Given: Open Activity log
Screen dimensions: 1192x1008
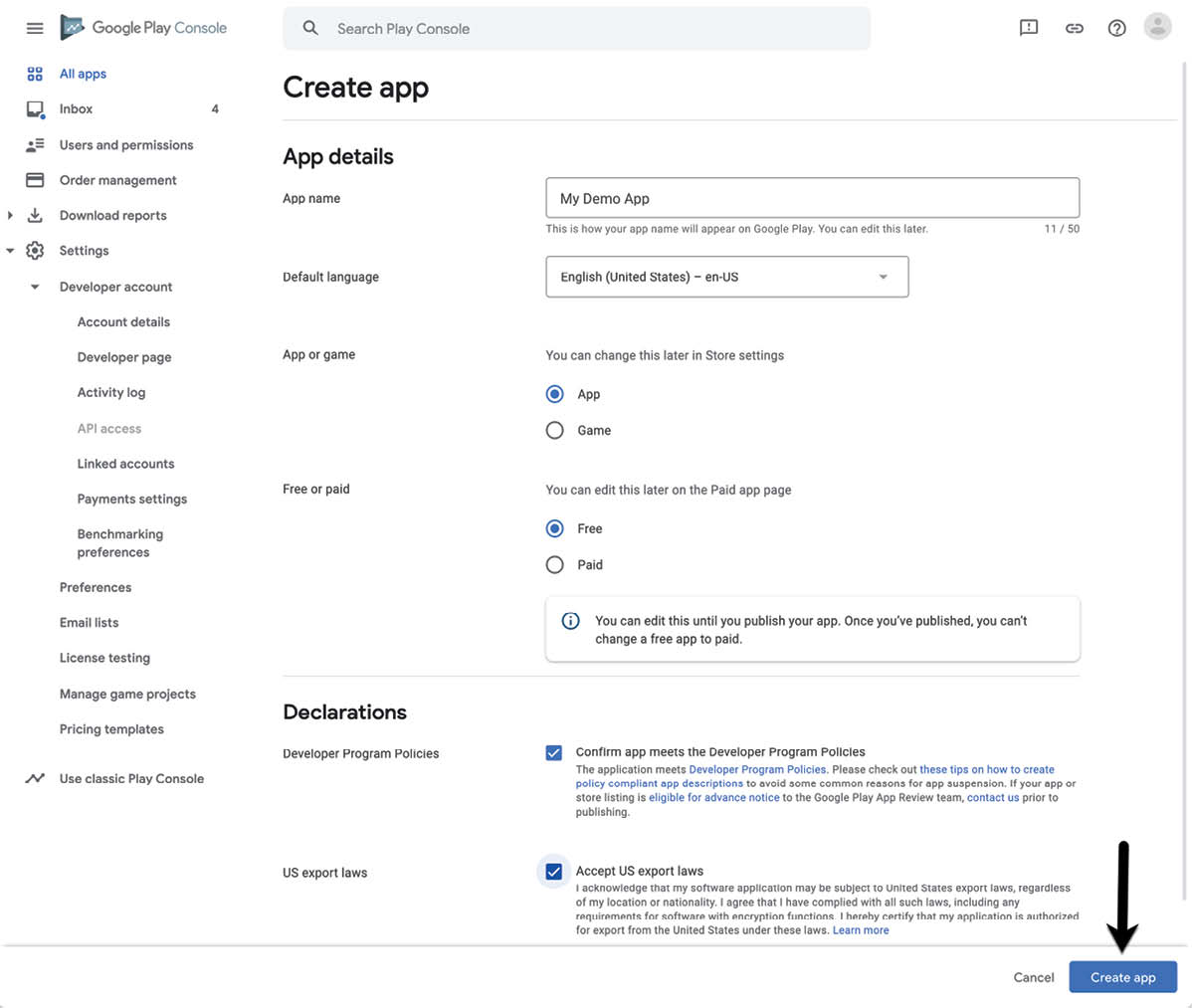Looking at the screenshot, I should click(x=111, y=392).
